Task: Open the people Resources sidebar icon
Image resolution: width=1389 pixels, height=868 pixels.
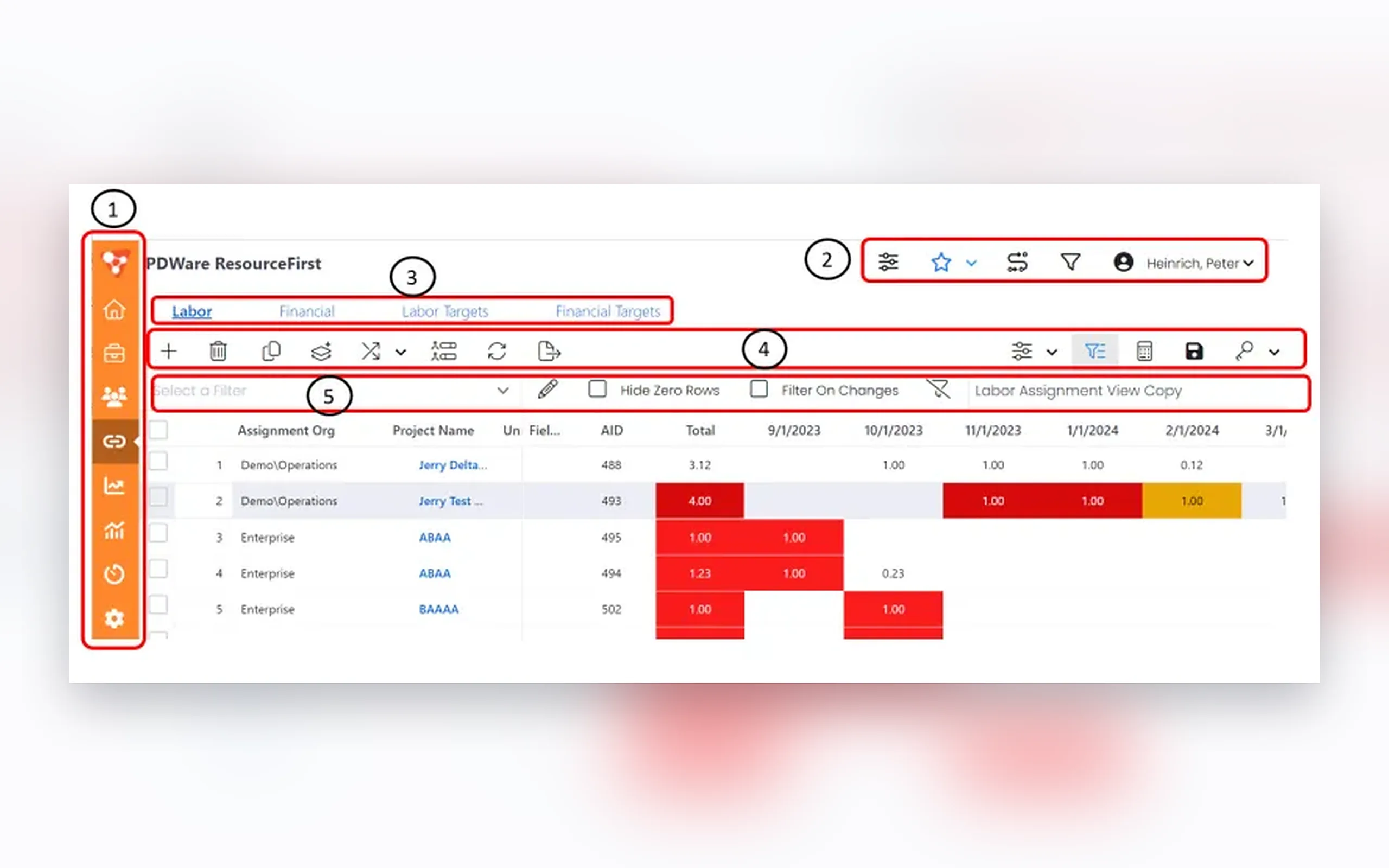Action: (x=114, y=397)
